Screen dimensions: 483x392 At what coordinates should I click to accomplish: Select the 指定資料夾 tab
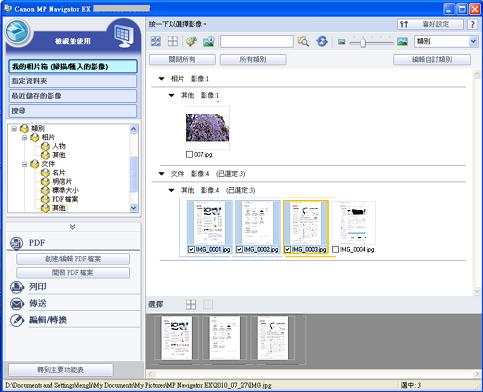73,81
